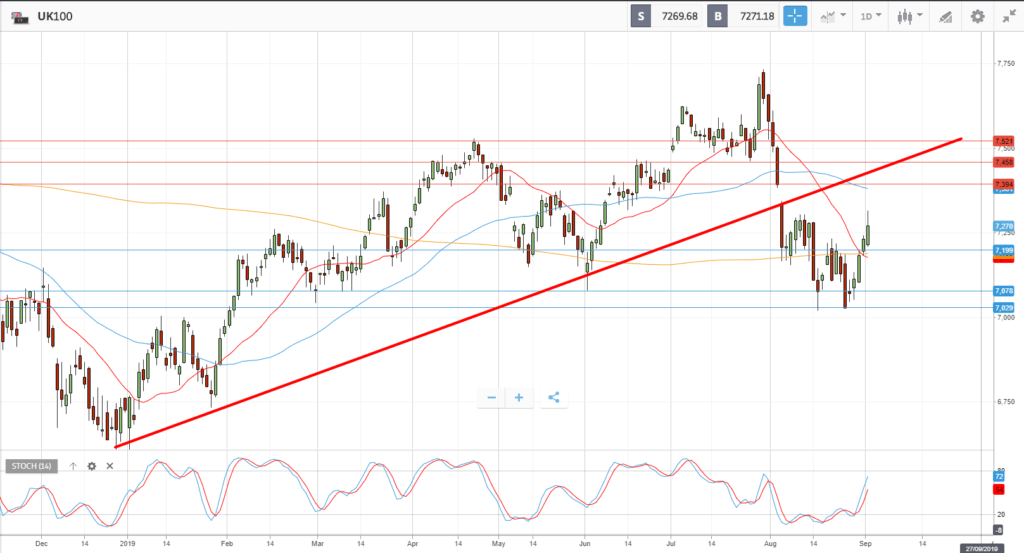Image resolution: width=1024 pixels, height=553 pixels.
Task: Click the STOCH (14) indicator label
Action: point(31,466)
